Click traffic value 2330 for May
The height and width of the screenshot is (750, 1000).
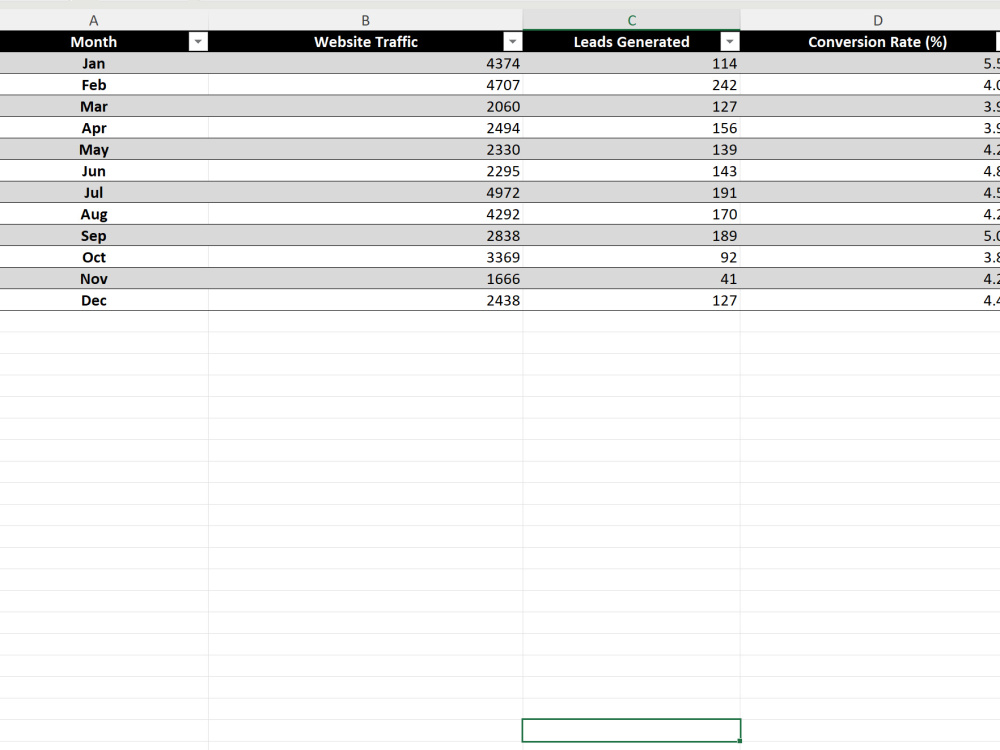point(365,150)
